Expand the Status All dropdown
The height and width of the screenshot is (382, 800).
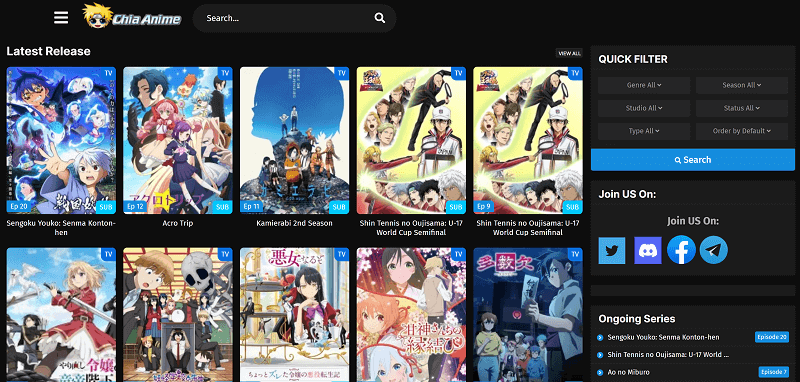[742, 108]
